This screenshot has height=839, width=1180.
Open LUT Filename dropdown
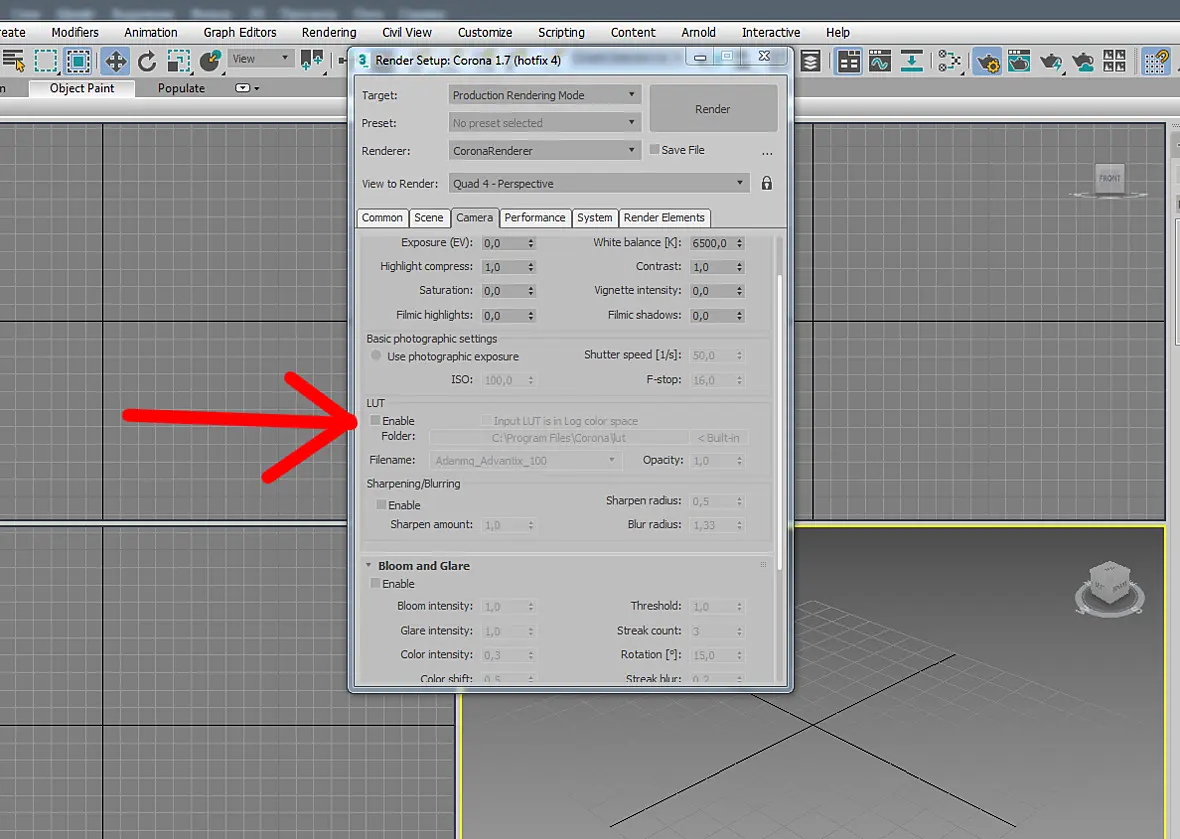coord(526,461)
